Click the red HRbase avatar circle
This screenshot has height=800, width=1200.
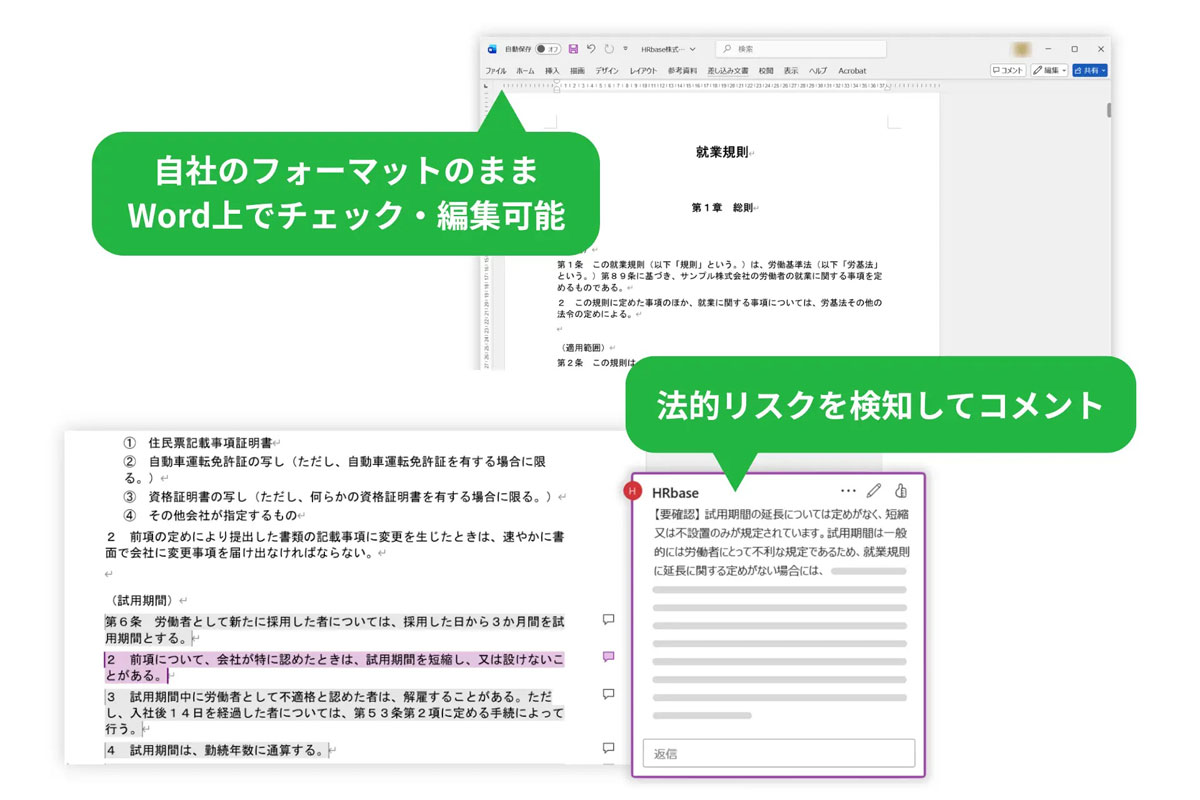click(x=632, y=491)
